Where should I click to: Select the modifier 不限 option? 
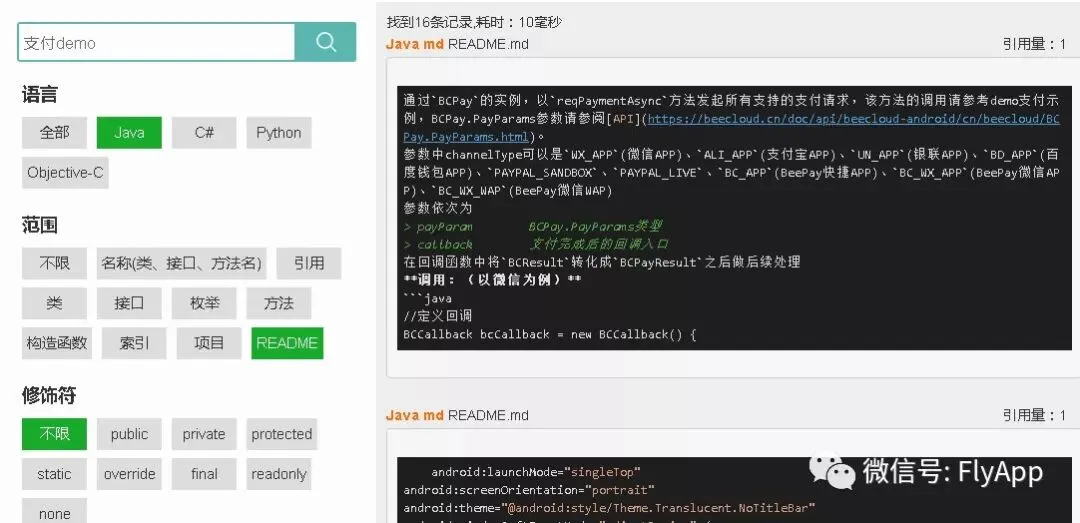pyautogui.click(x=54, y=434)
